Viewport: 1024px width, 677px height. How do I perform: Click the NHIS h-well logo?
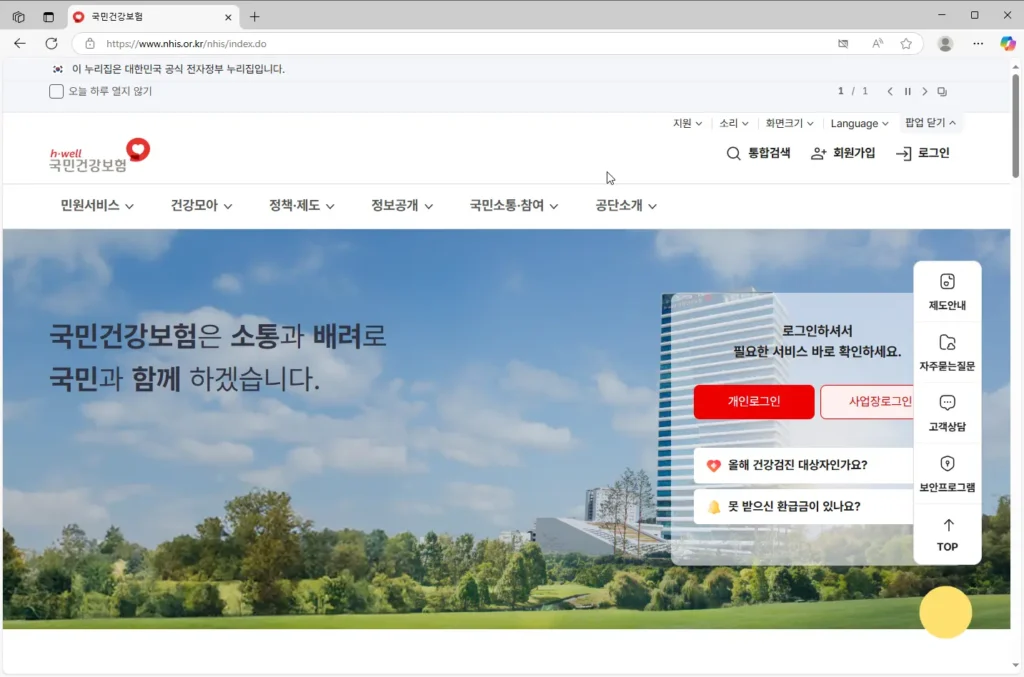click(99, 155)
